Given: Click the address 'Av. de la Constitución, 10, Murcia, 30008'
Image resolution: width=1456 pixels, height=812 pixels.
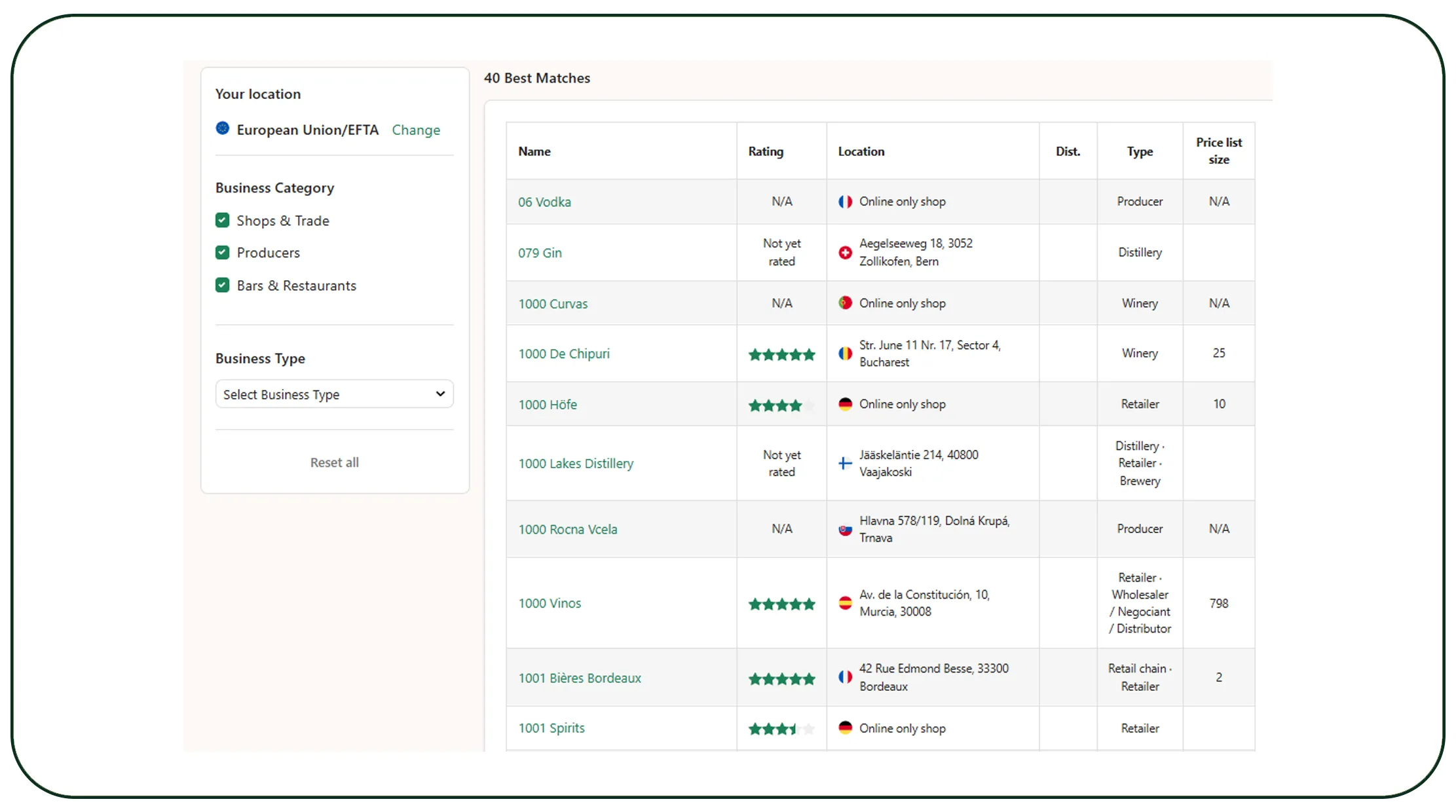Looking at the screenshot, I should [x=925, y=603].
